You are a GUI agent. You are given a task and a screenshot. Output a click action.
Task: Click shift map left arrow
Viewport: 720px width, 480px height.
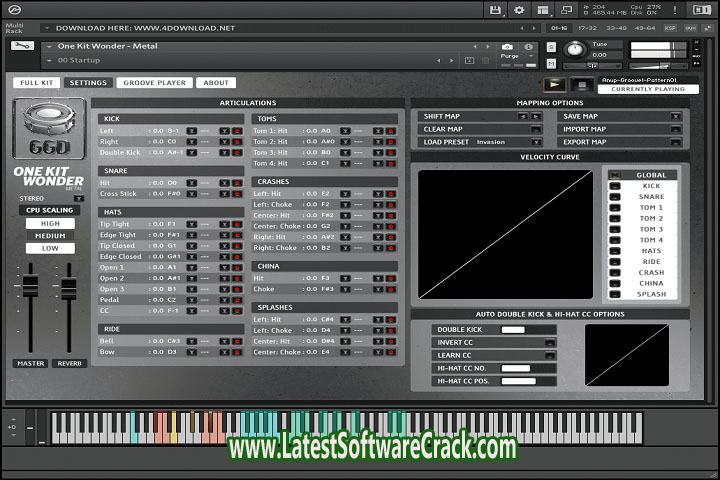click(x=523, y=116)
